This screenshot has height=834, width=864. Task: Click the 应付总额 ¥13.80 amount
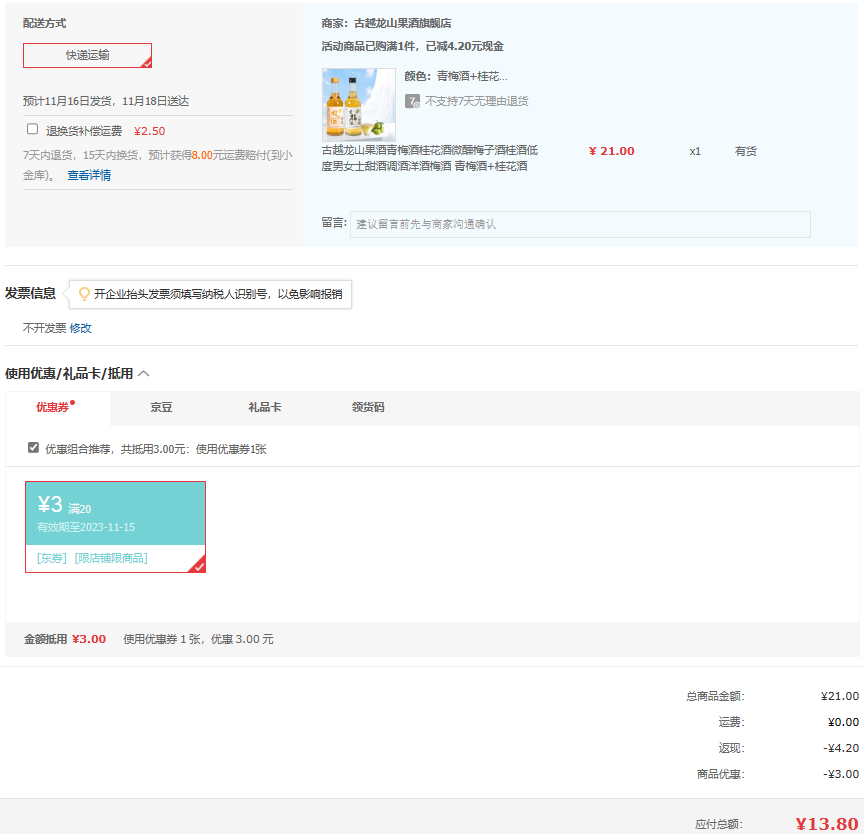(827, 824)
